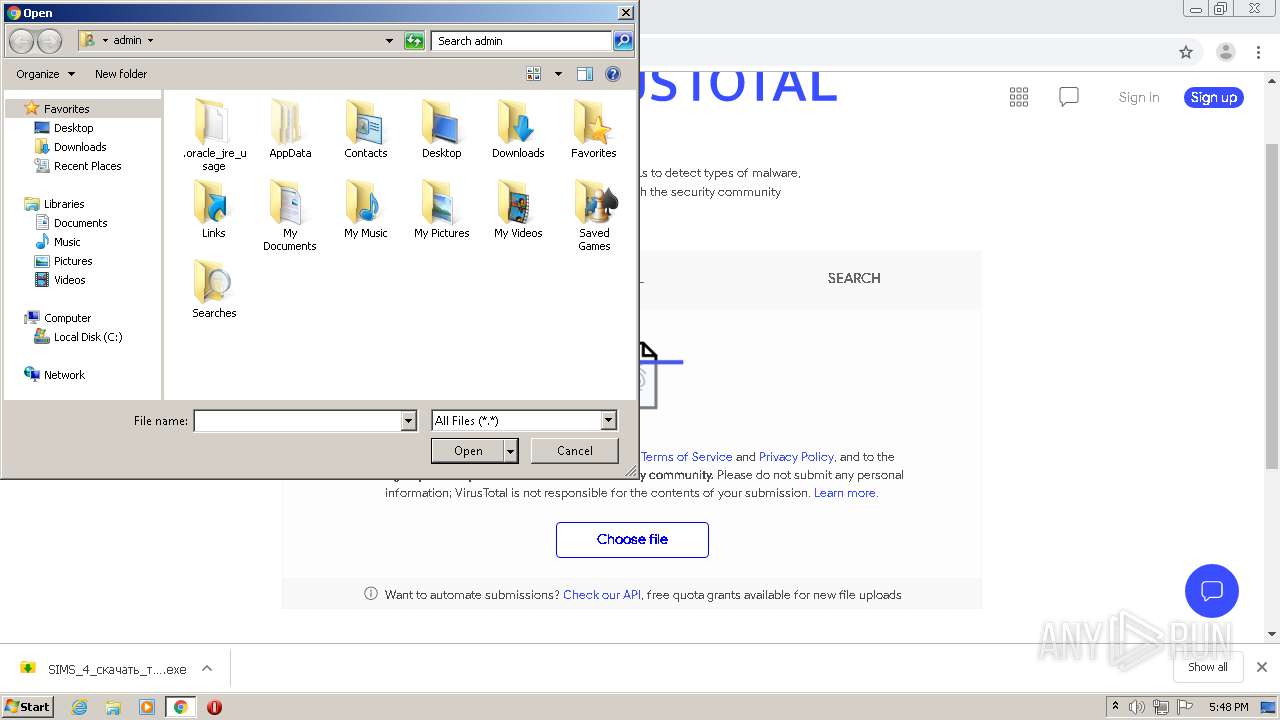Show hidden system tray icons
This screenshot has width=1280, height=720.
[x=1115, y=707]
